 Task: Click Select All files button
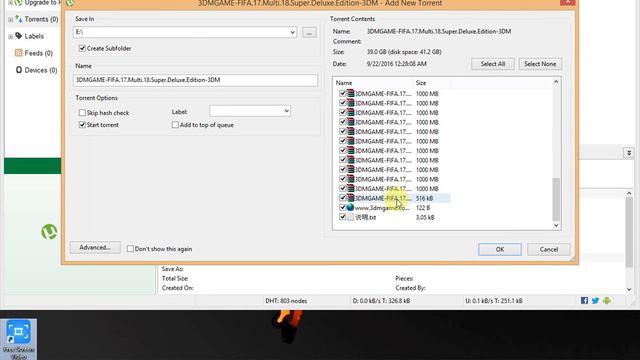click(x=493, y=64)
